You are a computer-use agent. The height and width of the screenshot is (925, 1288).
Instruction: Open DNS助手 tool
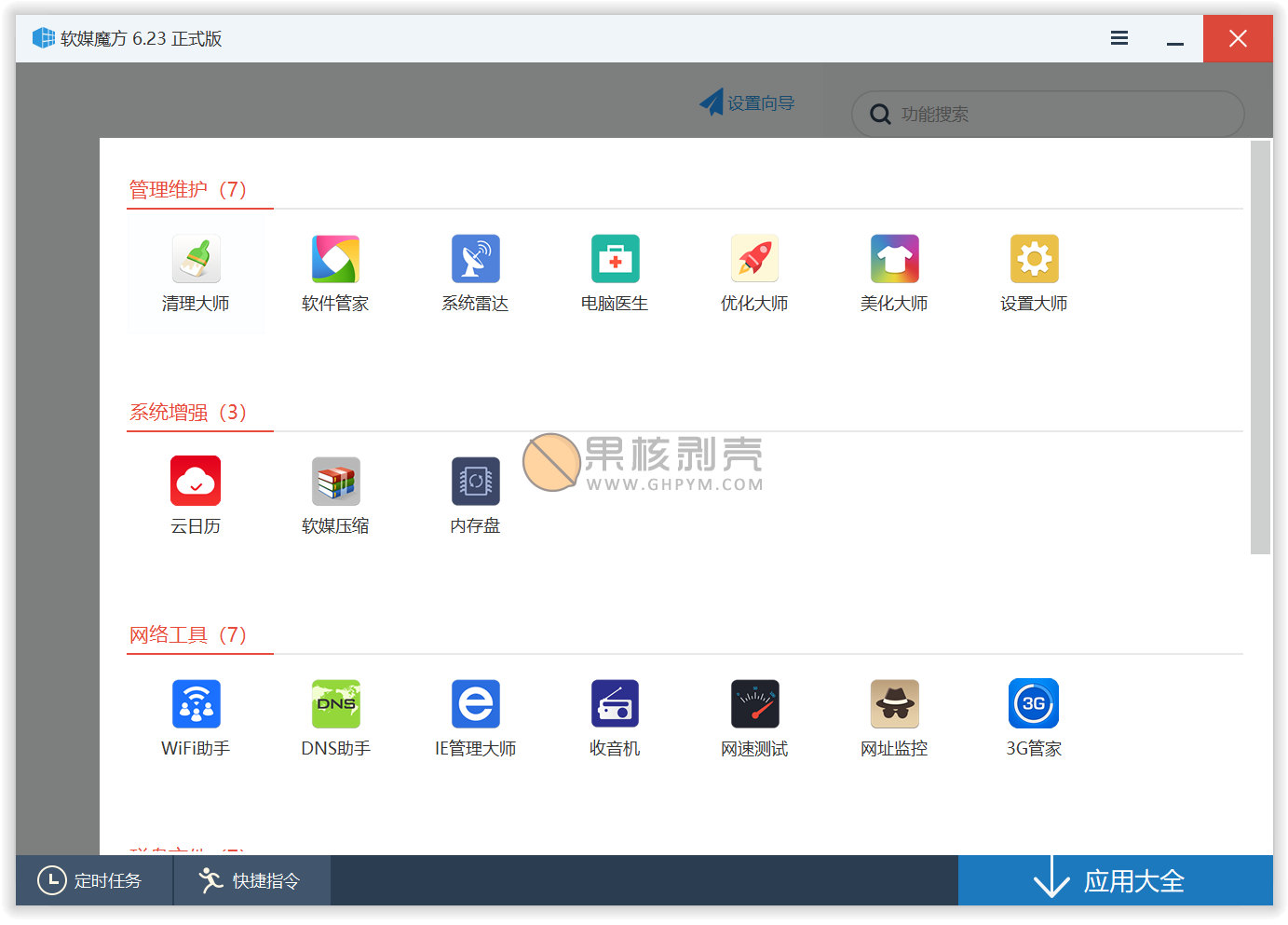(x=335, y=720)
